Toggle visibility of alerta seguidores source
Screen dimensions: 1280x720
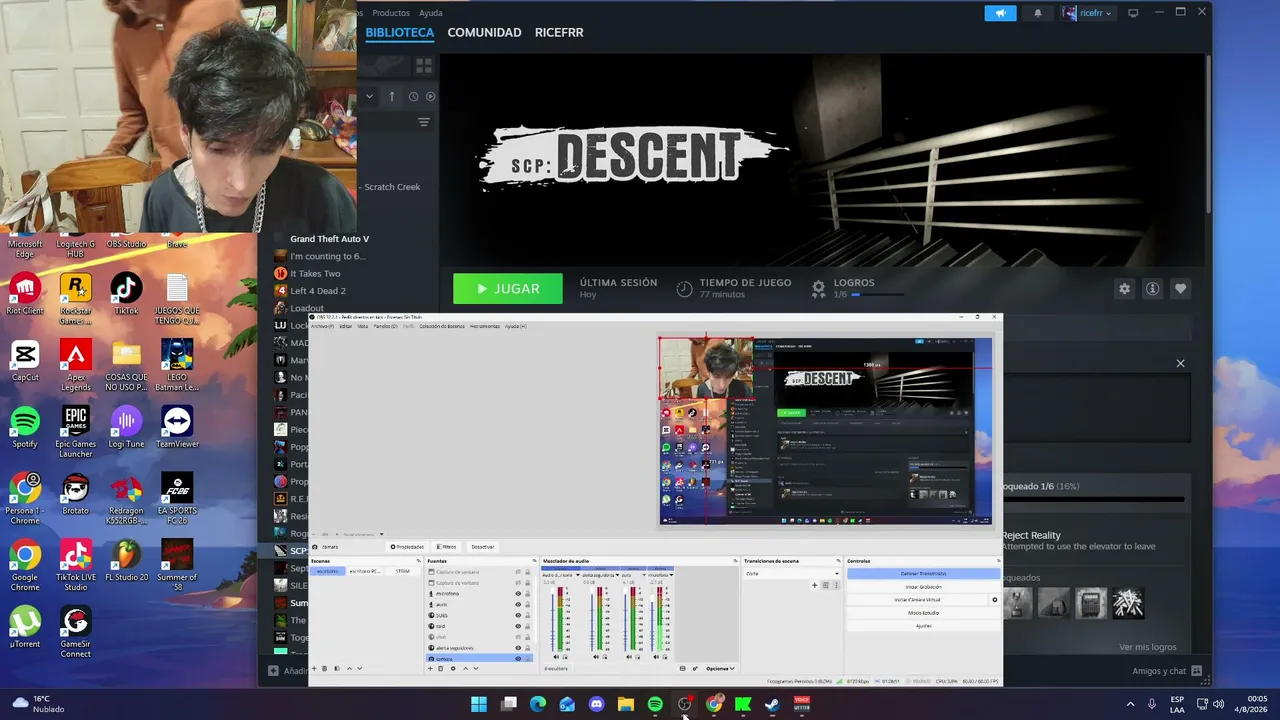(518, 648)
